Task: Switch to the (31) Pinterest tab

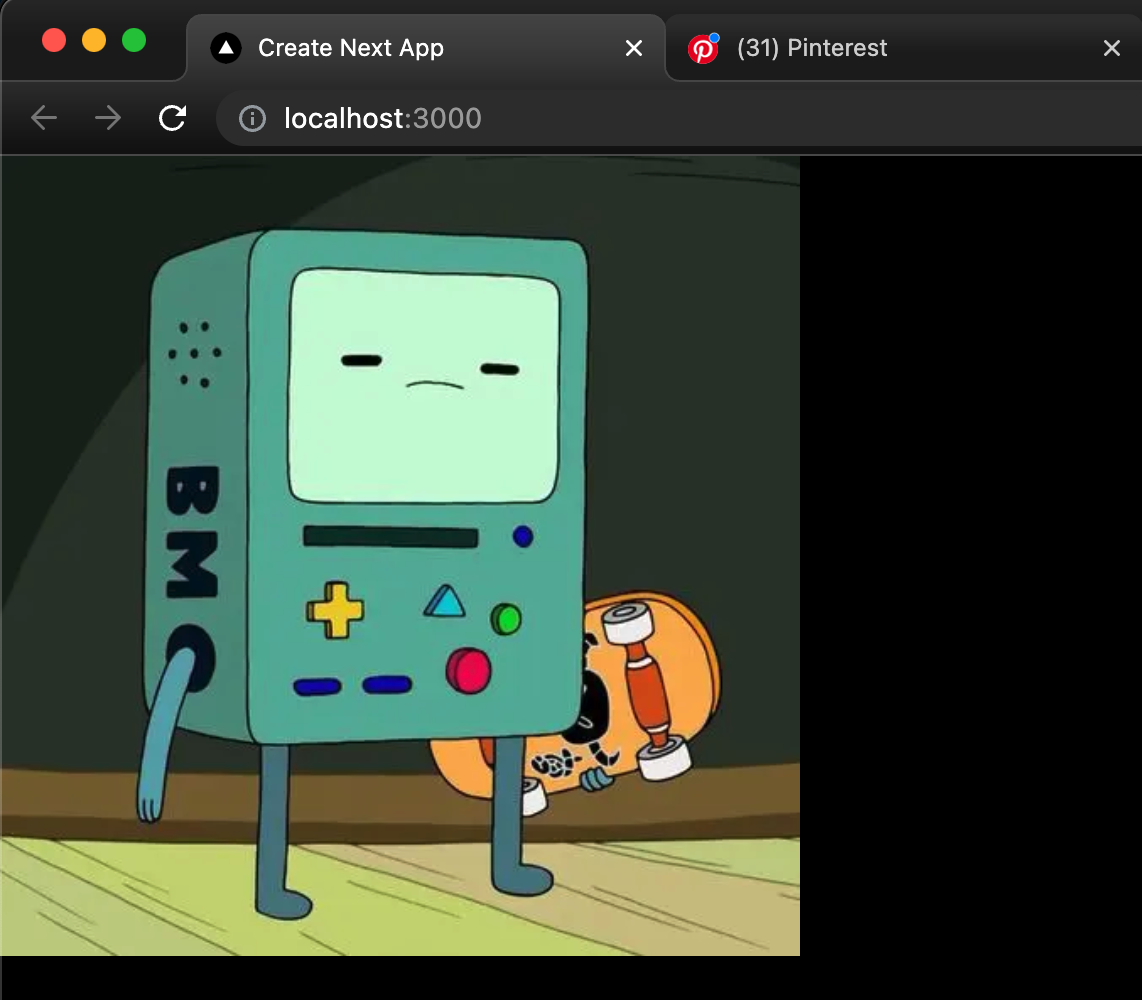Action: pos(904,48)
